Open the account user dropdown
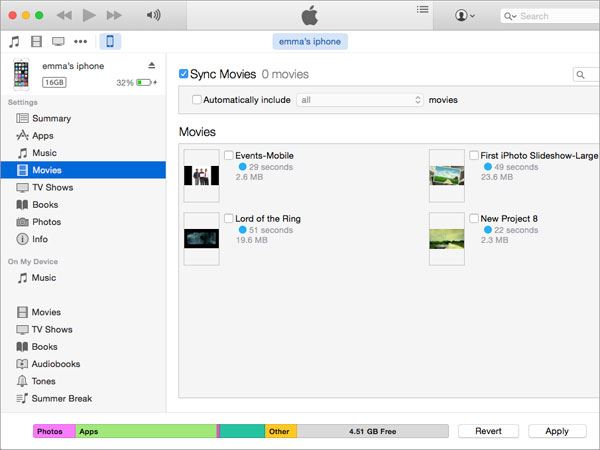This screenshot has width=600, height=450. (x=465, y=16)
